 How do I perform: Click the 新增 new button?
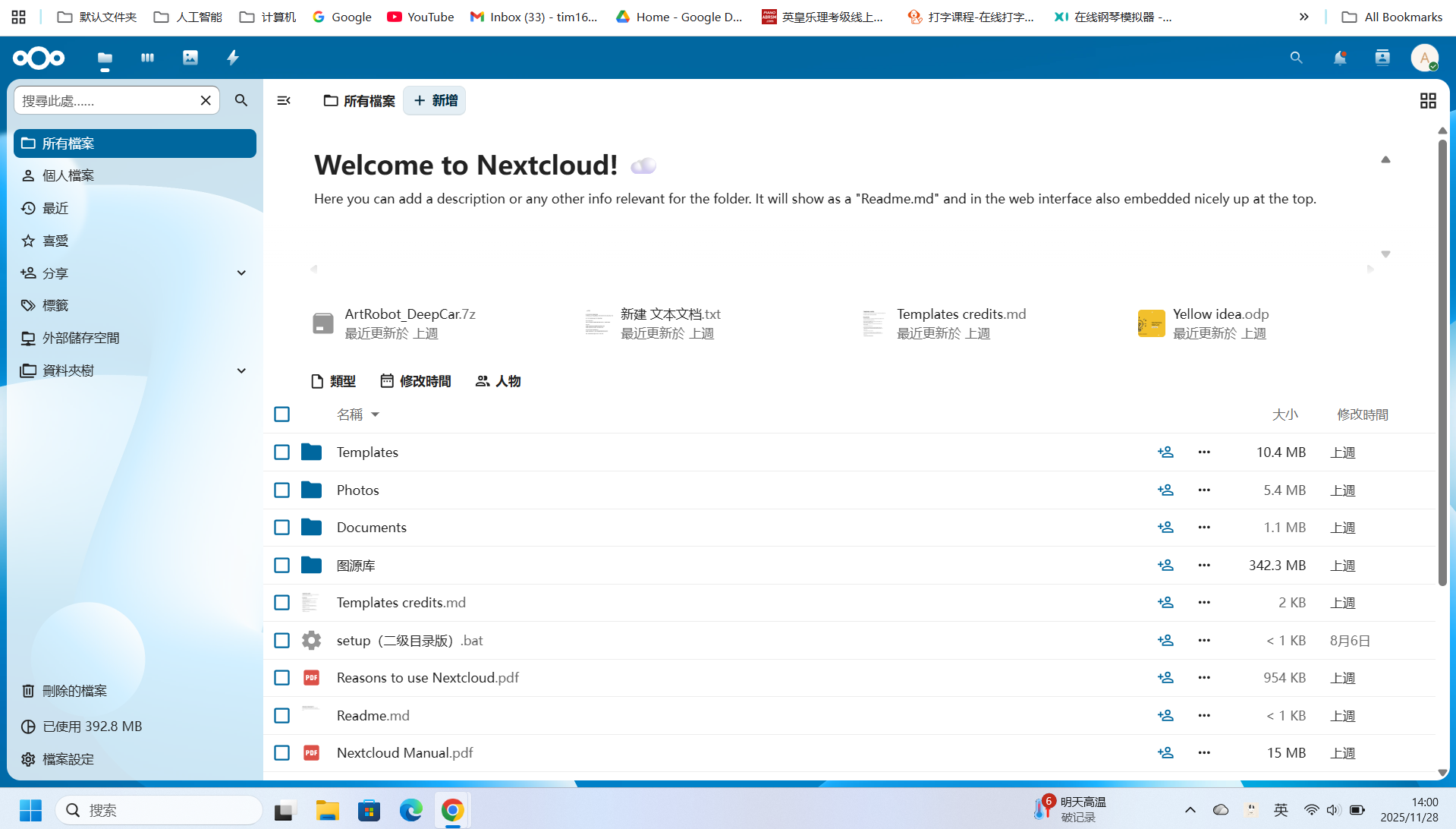[435, 100]
